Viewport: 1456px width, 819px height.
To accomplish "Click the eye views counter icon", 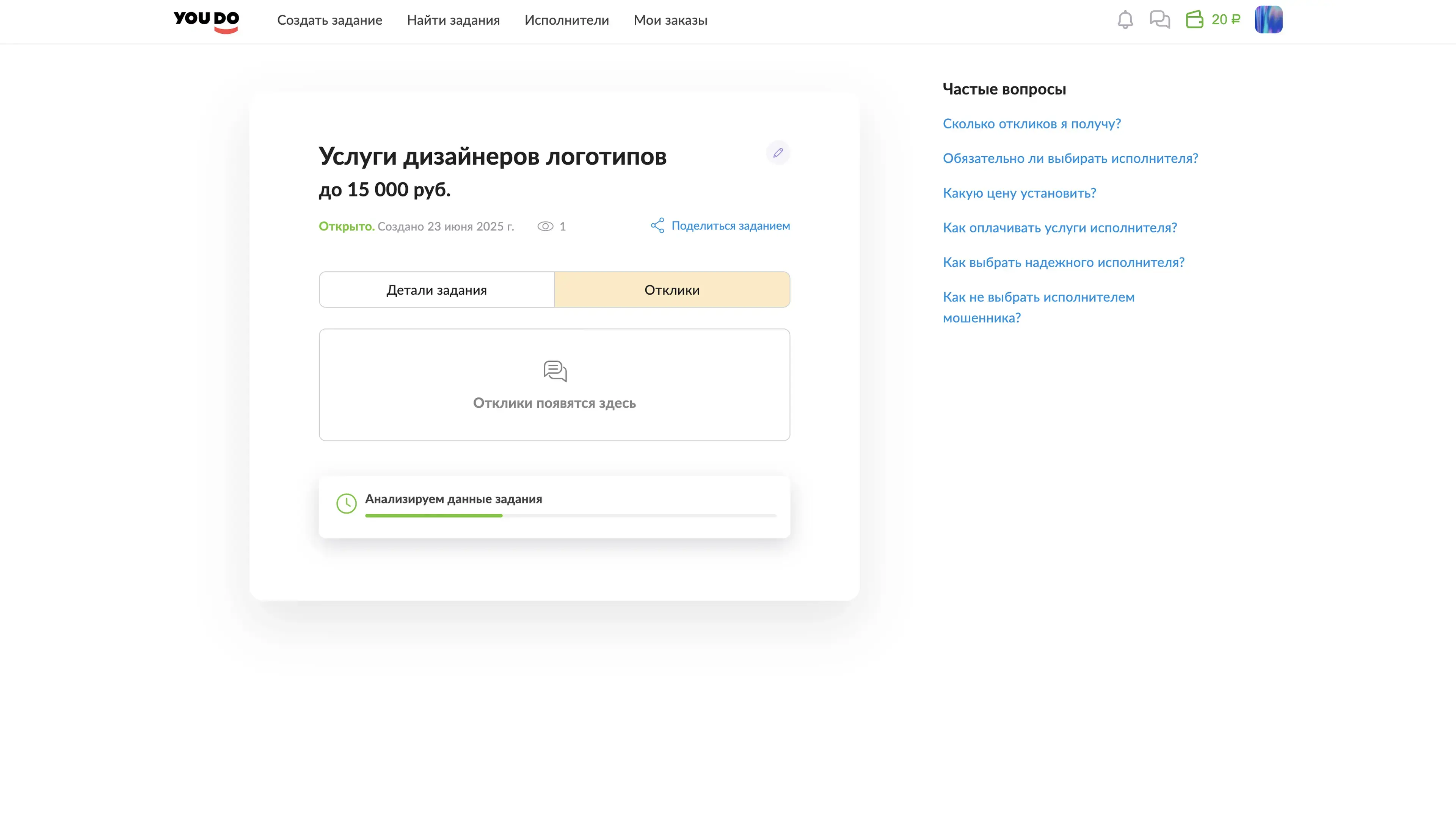I will click(545, 226).
